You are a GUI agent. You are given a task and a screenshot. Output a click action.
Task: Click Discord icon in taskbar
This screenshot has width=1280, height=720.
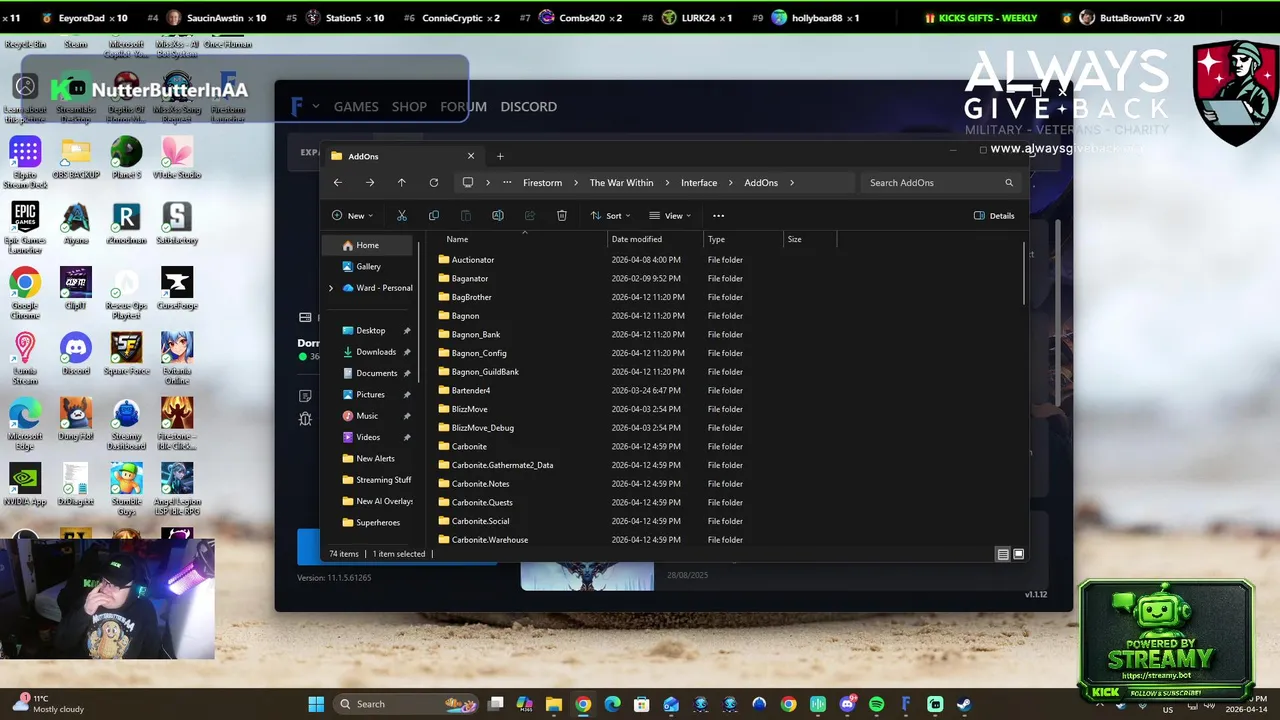(848, 704)
